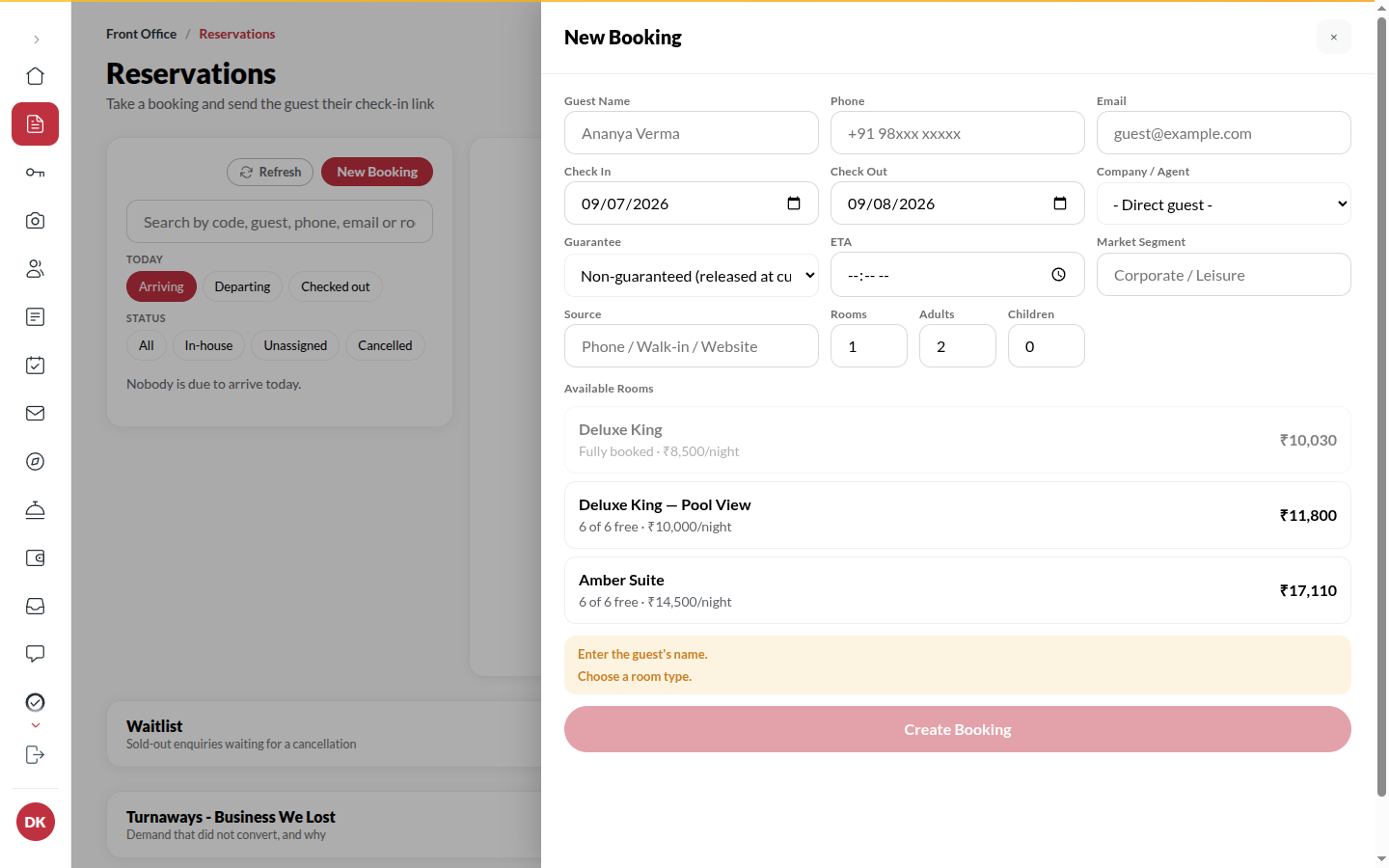Image resolution: width=1389 pixels, height=868 pixels.
Task: Open the inbox tray icon in the sidebar
Action: [x=36, y=607]
